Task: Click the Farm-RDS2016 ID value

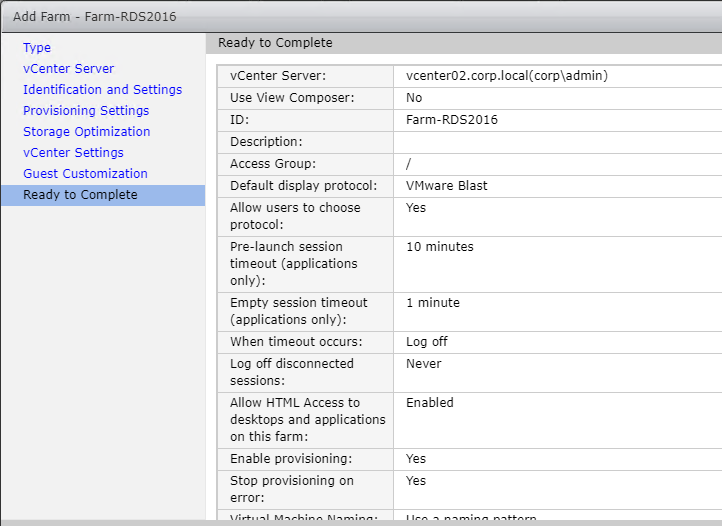Action: [x=452, y=120]
